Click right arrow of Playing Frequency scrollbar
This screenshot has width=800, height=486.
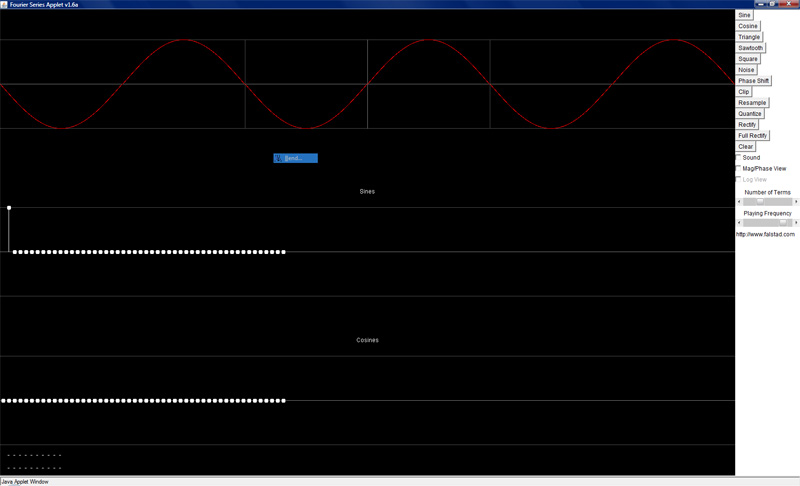point(796,223)
